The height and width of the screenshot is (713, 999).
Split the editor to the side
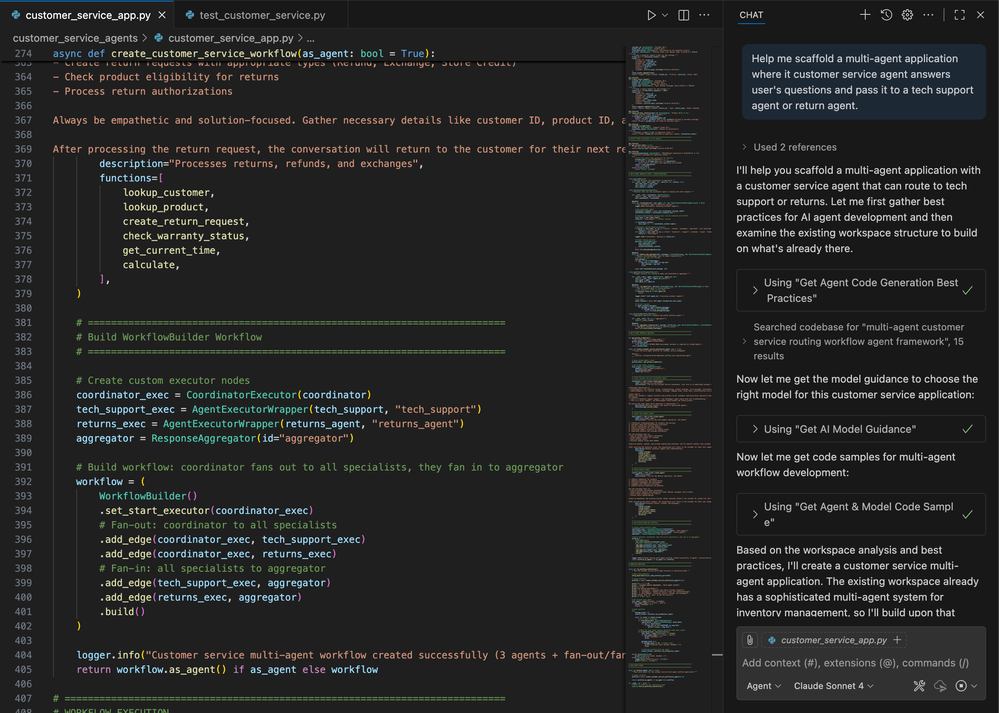(684, 15)
